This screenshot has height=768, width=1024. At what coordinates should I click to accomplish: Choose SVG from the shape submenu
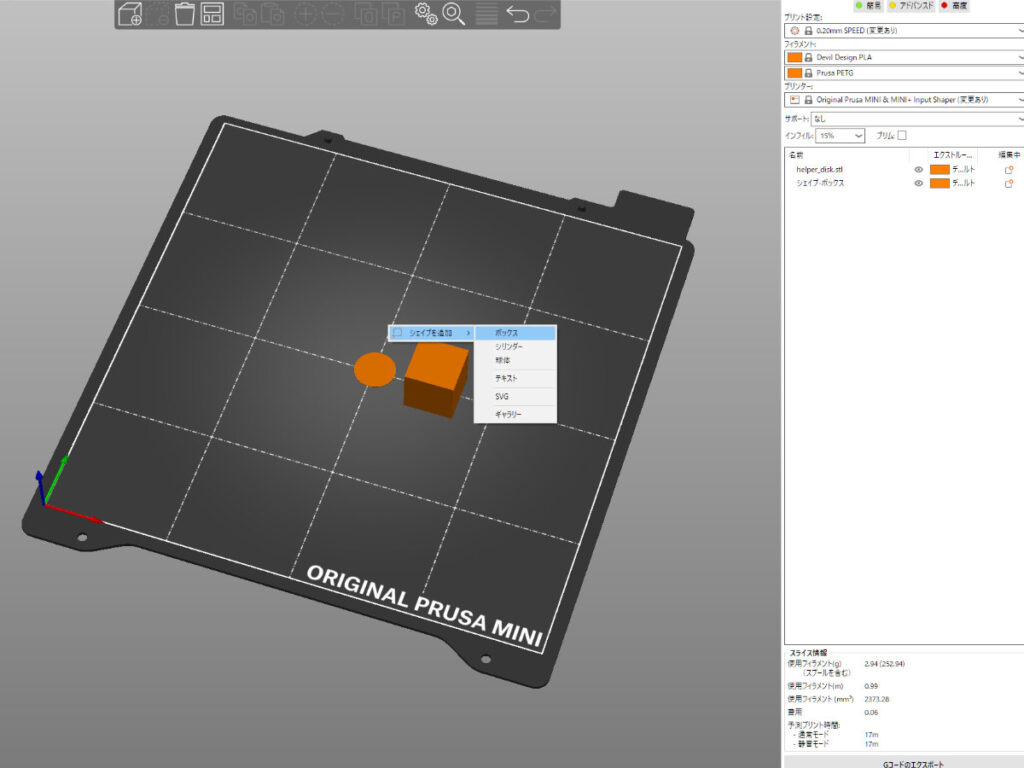[515, 396]
